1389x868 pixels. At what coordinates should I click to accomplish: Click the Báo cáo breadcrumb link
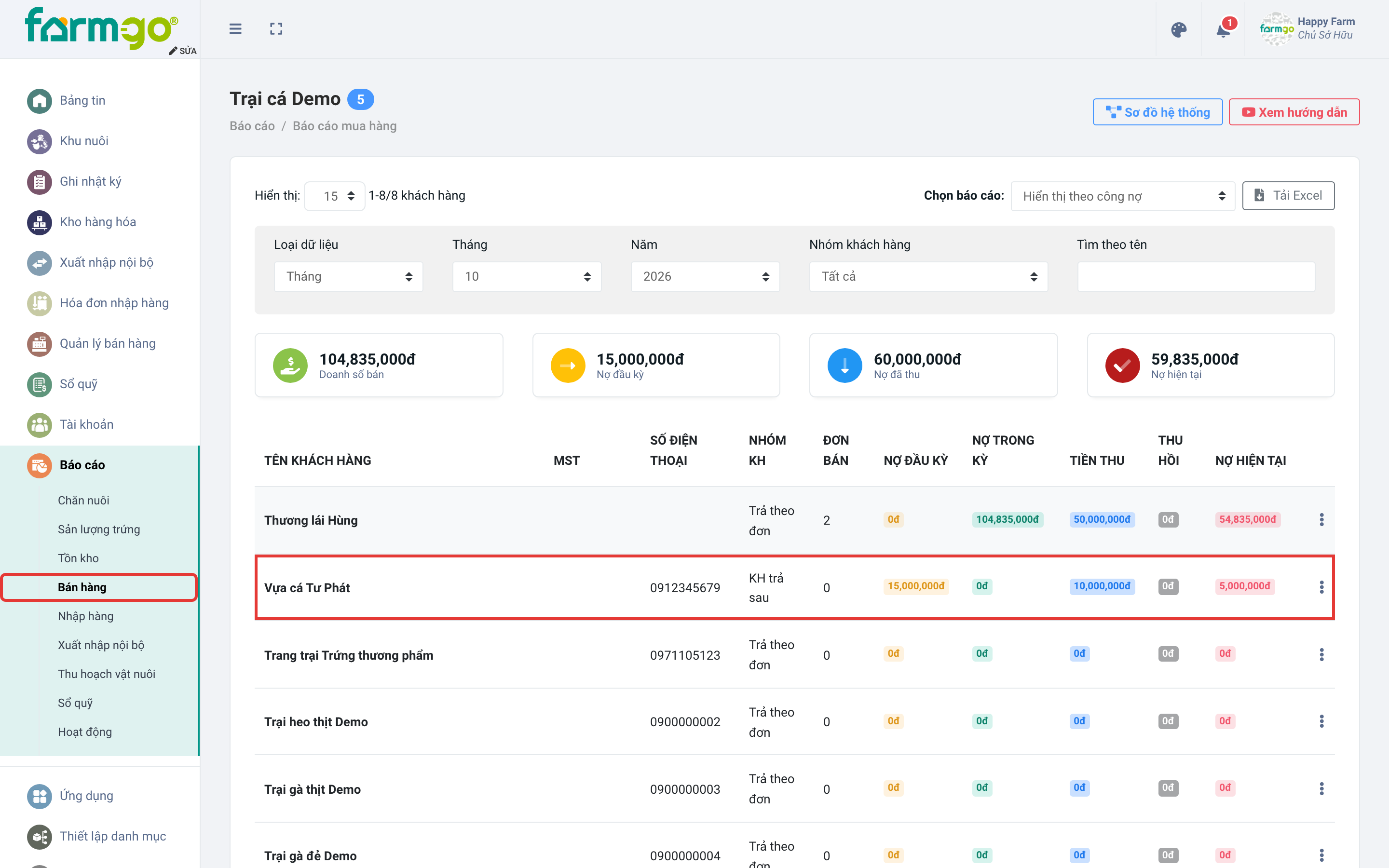coord(252,126)
